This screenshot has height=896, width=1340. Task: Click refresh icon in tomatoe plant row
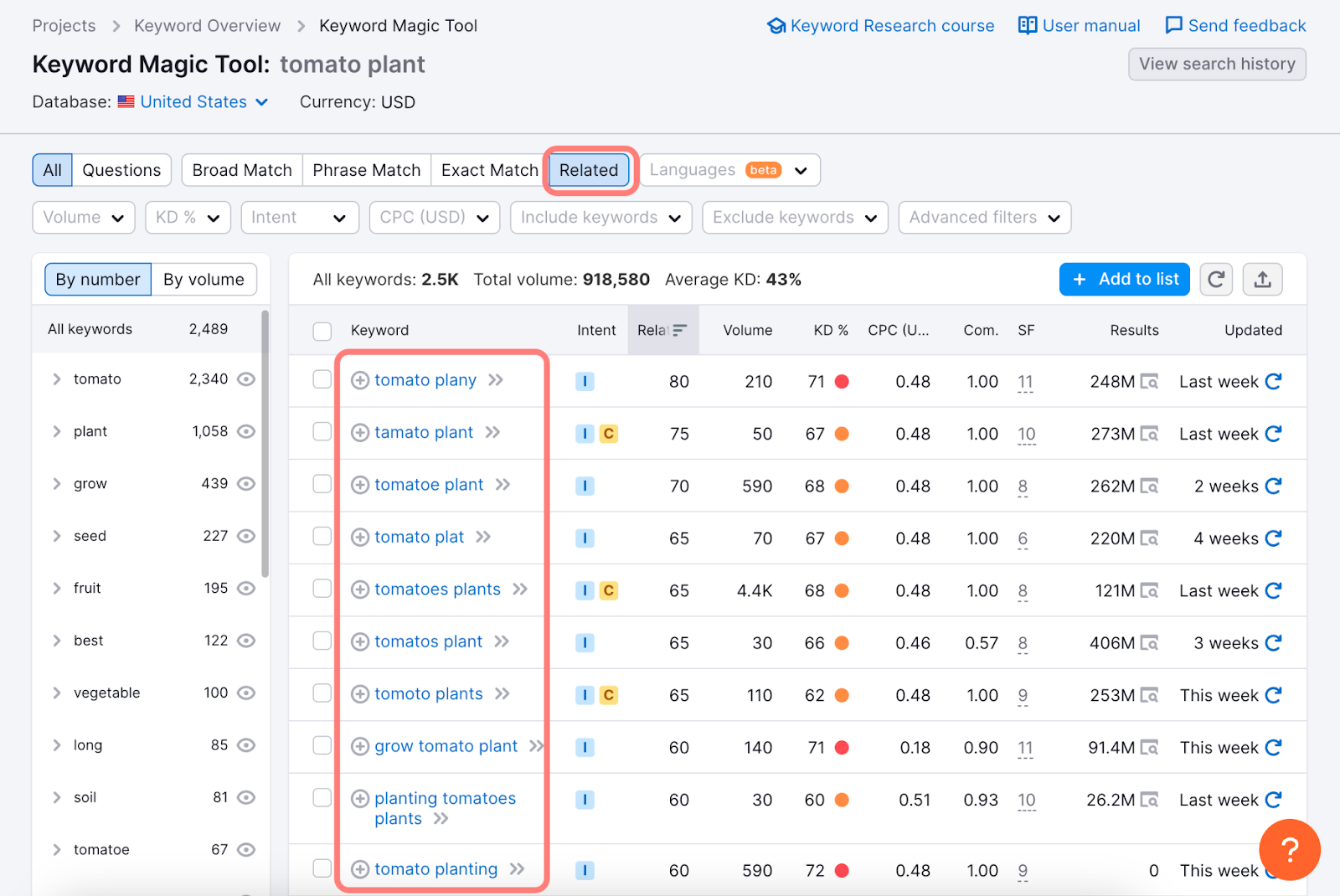click(1273, 486)
